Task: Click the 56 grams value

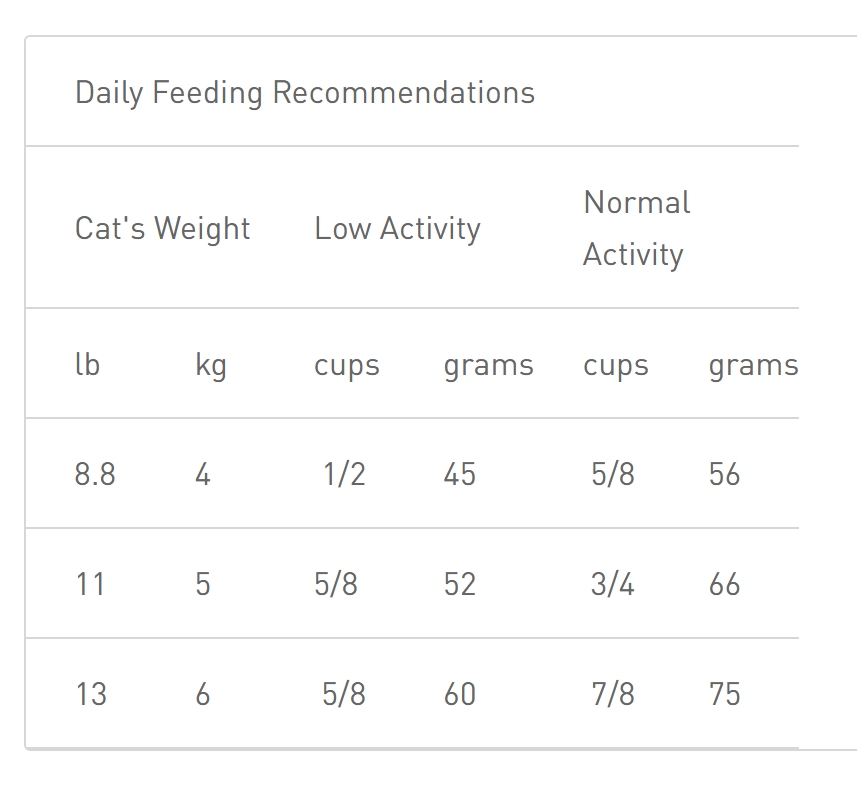Action: click(x=724, y=474)
